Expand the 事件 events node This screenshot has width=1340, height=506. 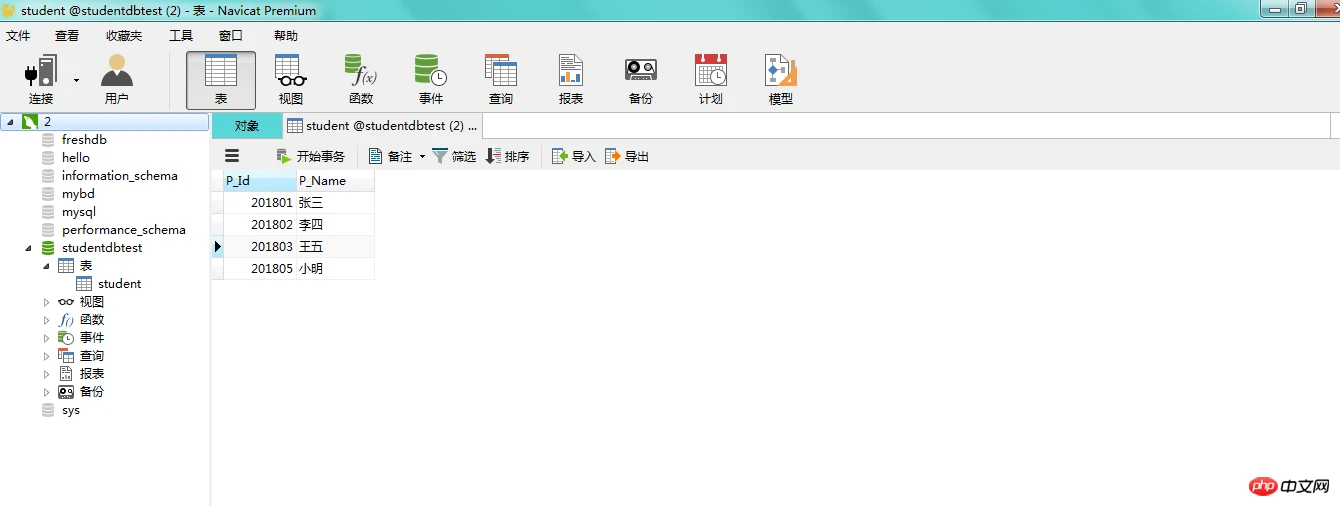[x=46, y=338]
